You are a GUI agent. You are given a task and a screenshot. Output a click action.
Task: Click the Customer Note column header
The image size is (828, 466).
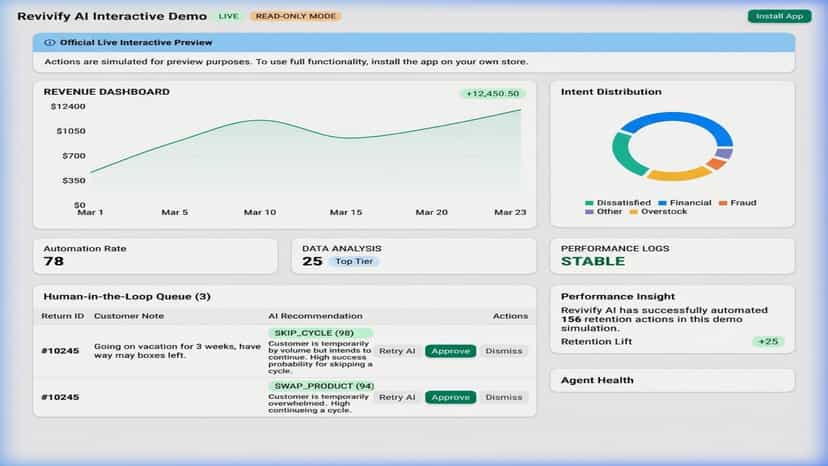pyautogui.click(x=129, y=316)
